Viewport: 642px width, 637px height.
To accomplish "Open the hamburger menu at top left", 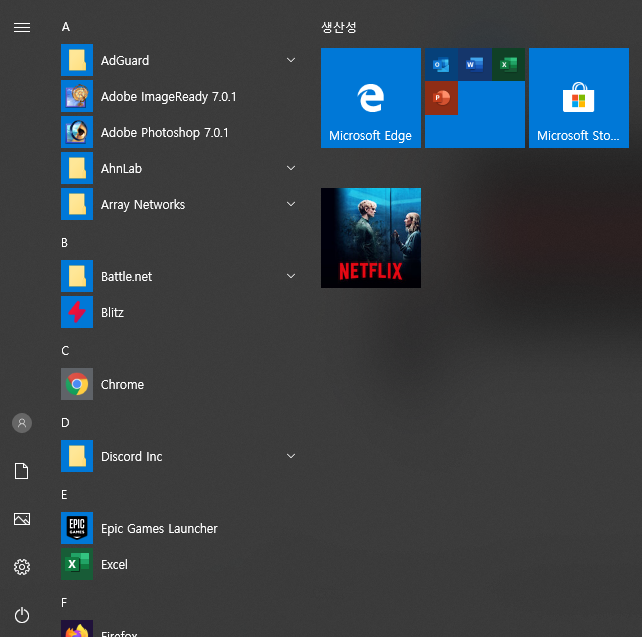I will tap(22, 27).
